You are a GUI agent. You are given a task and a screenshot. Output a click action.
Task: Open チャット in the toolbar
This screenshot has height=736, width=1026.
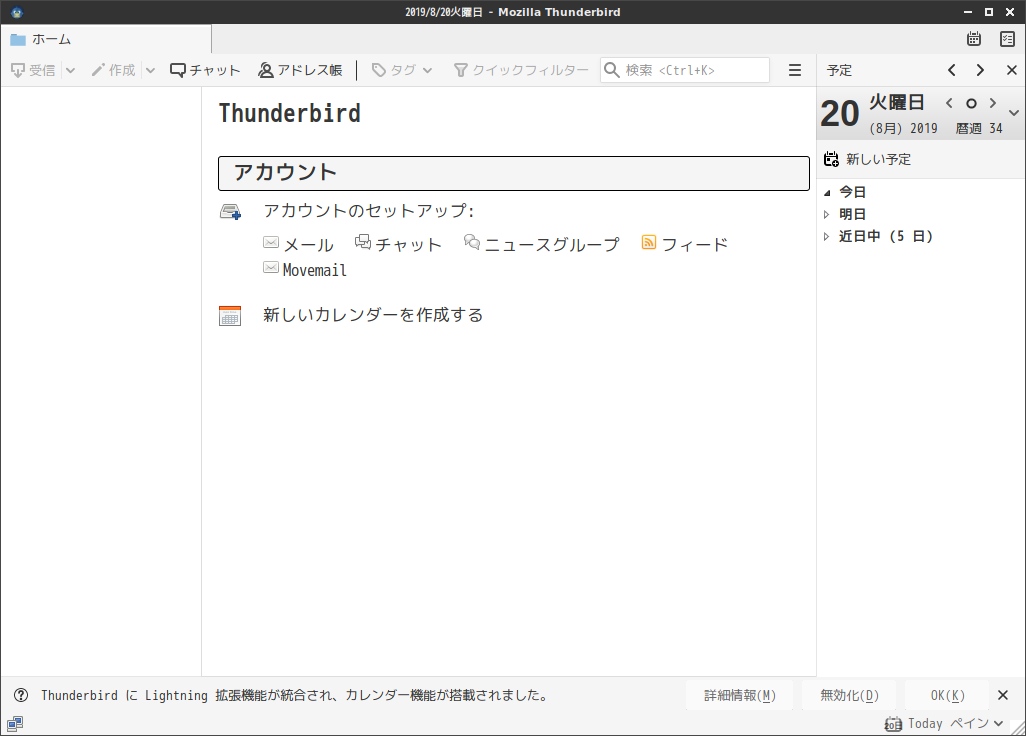(205, 70)
